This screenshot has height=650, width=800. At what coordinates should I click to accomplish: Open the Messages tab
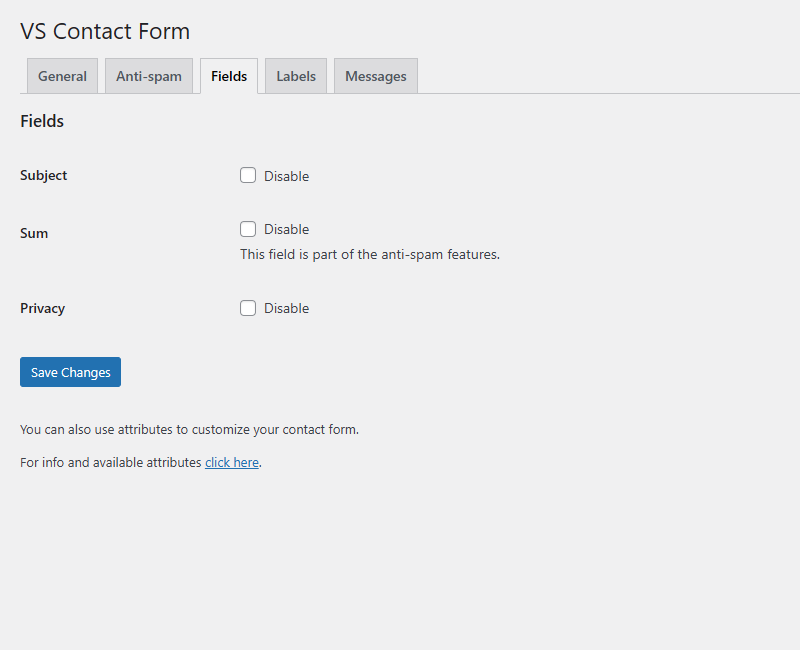coord(375,75)
